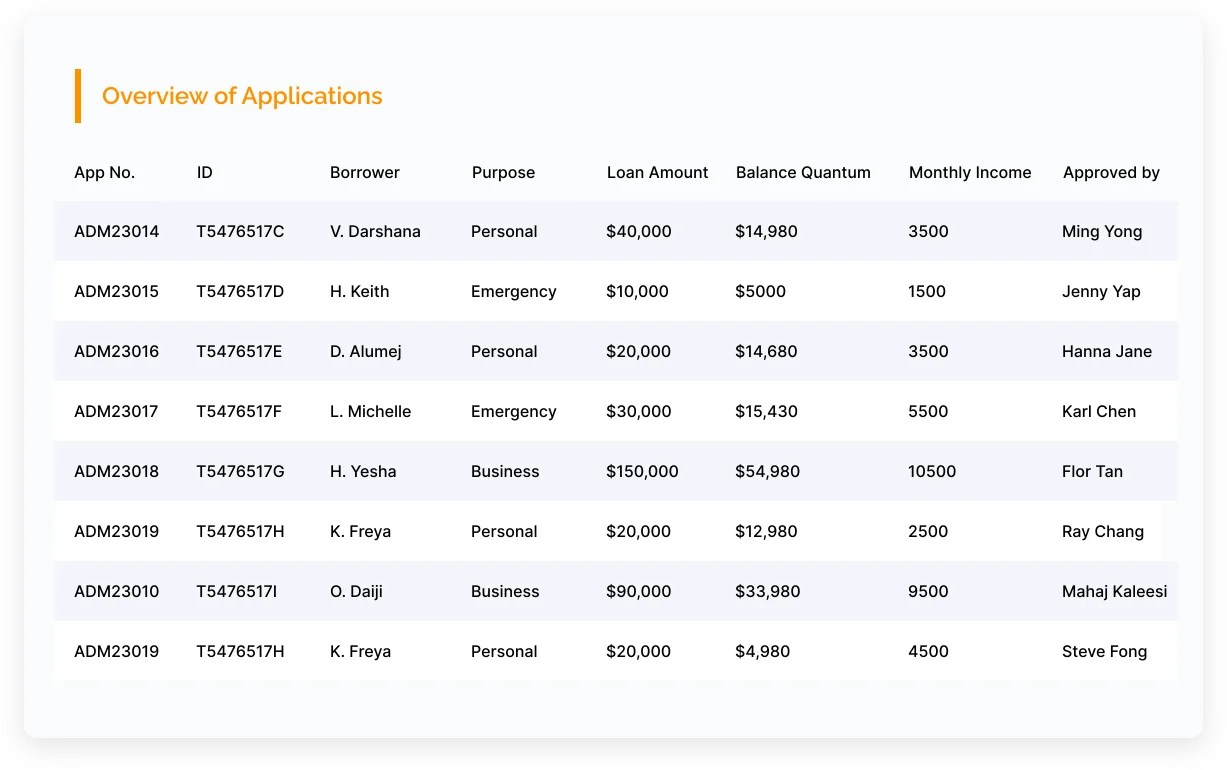This screenshot has width=1227, height=770.
Task: Select the "Monthly Income" column header
Action: coord(970,172)
